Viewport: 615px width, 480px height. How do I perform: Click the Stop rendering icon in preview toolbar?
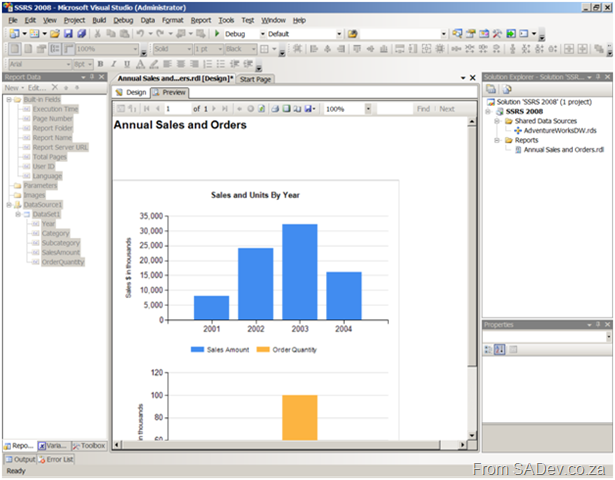(251, 109)
